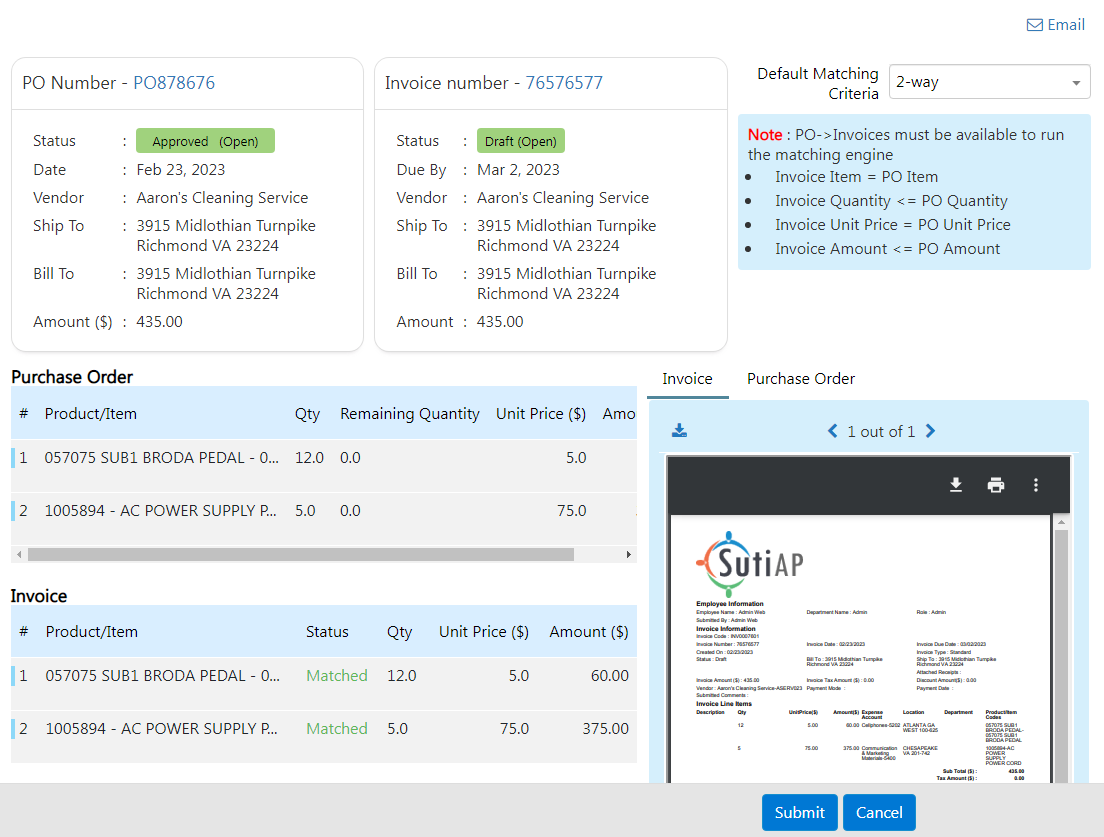Open the PO878676 purchase order link

point(174,83)
